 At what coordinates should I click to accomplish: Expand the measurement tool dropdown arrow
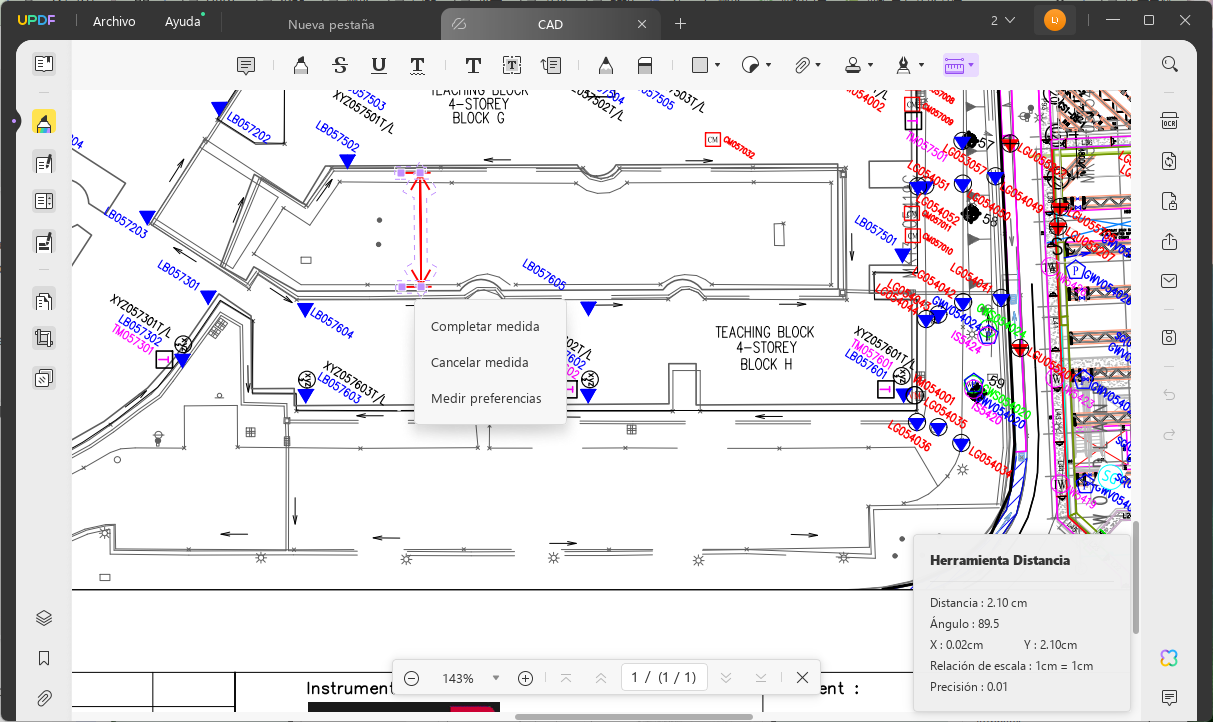(x=971, y=65)
